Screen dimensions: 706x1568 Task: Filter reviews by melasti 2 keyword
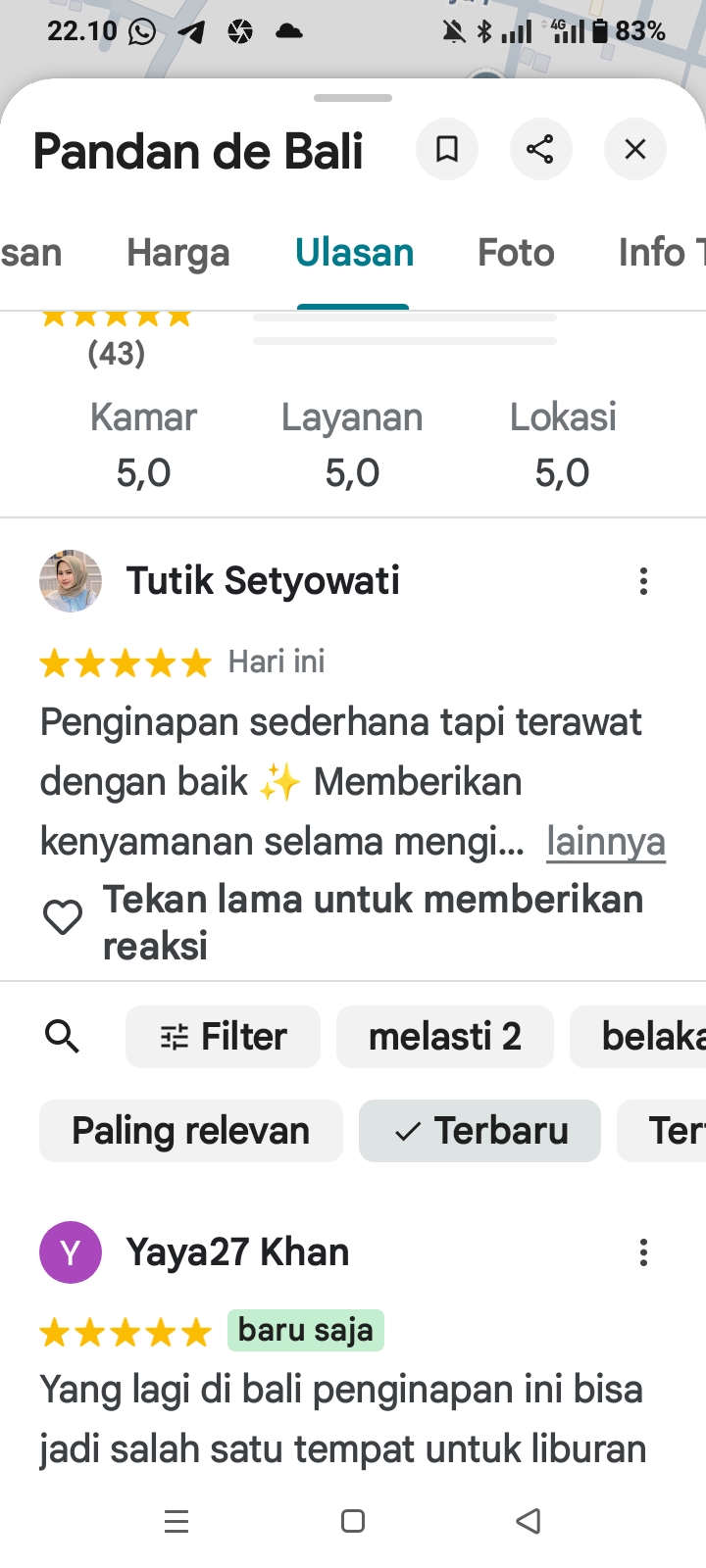click(445, 1036)
